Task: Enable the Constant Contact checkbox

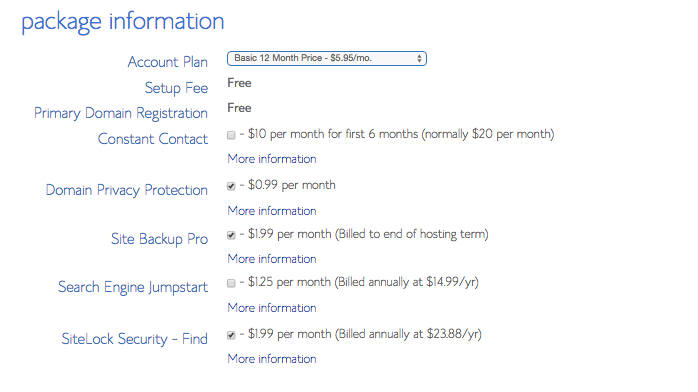Action: 231,135
